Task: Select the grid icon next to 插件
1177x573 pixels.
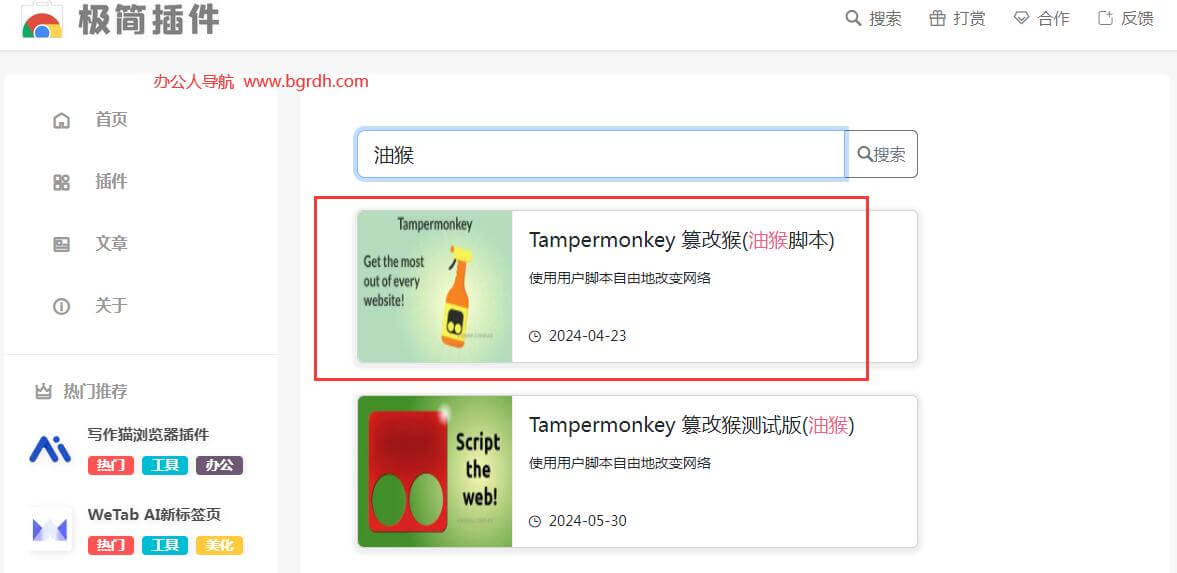Action: click(62, 182)
